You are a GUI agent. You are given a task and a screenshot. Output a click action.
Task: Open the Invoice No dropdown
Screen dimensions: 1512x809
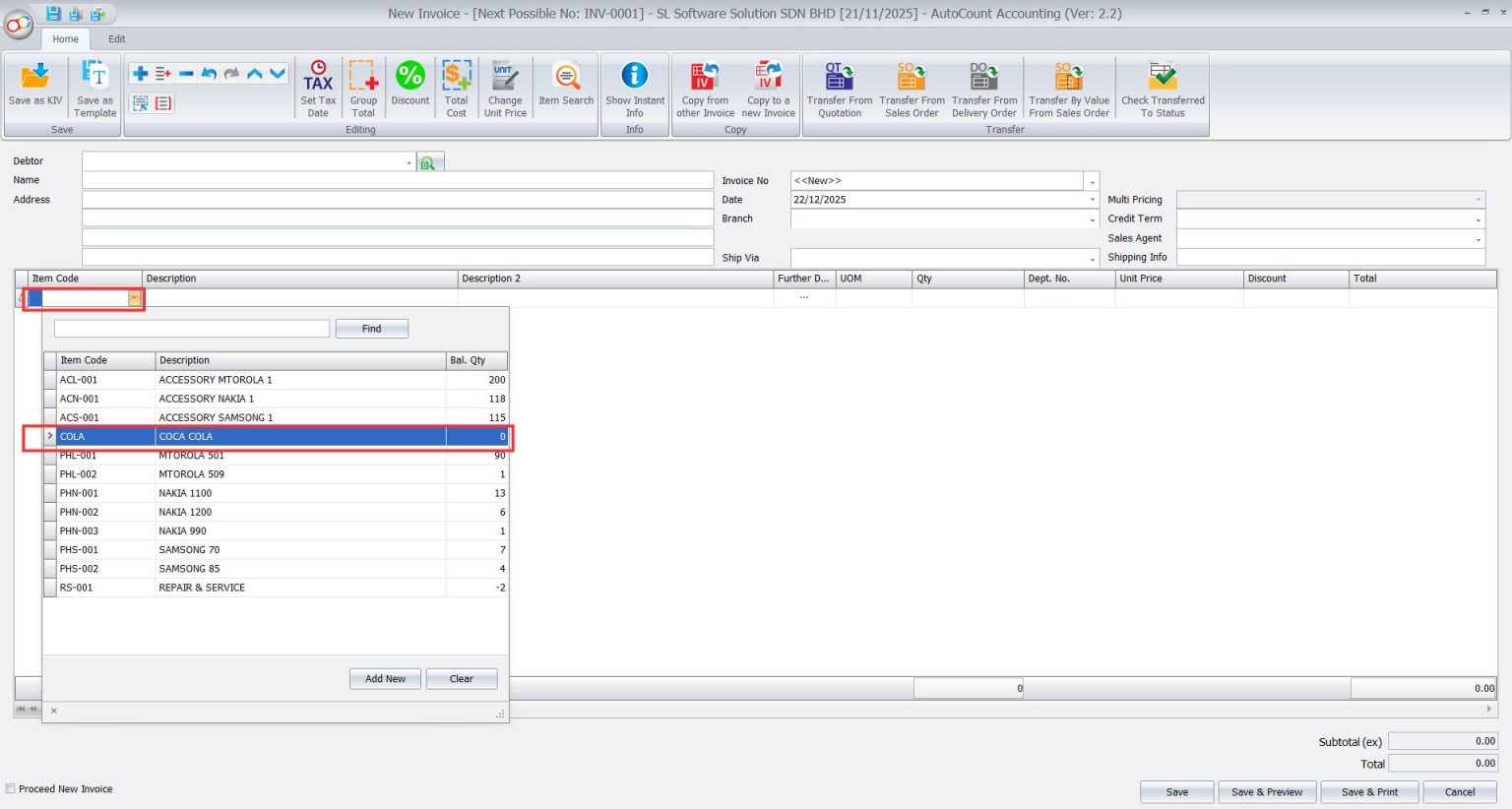coord(1090,180)
